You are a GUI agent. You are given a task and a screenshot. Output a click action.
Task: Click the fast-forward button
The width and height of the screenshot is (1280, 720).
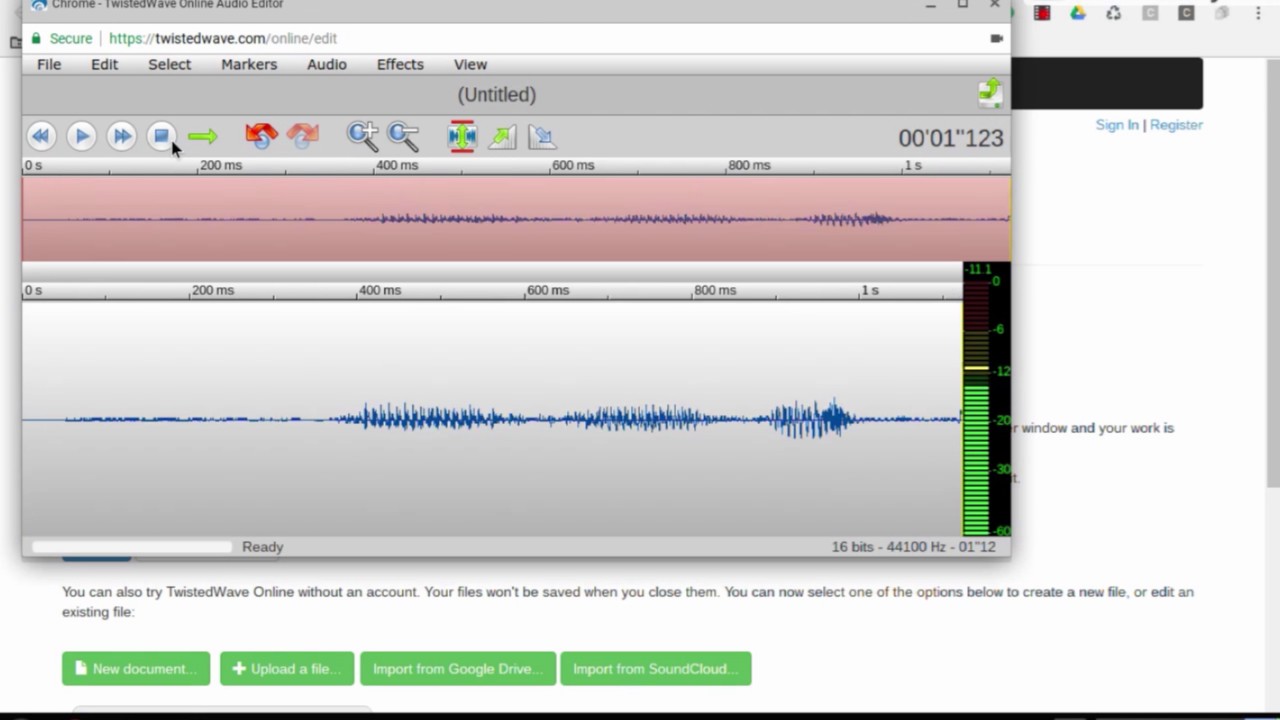coord(122,136)
